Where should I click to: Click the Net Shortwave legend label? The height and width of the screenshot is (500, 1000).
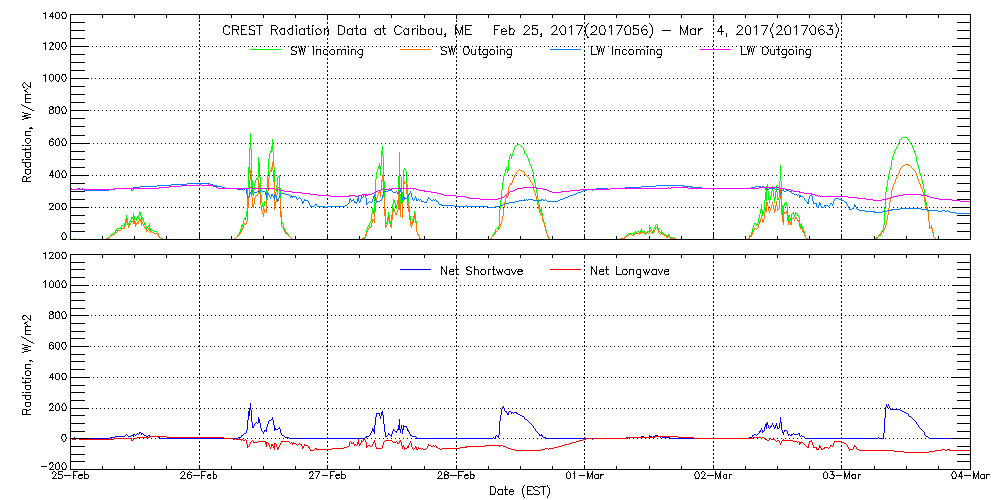487,270
